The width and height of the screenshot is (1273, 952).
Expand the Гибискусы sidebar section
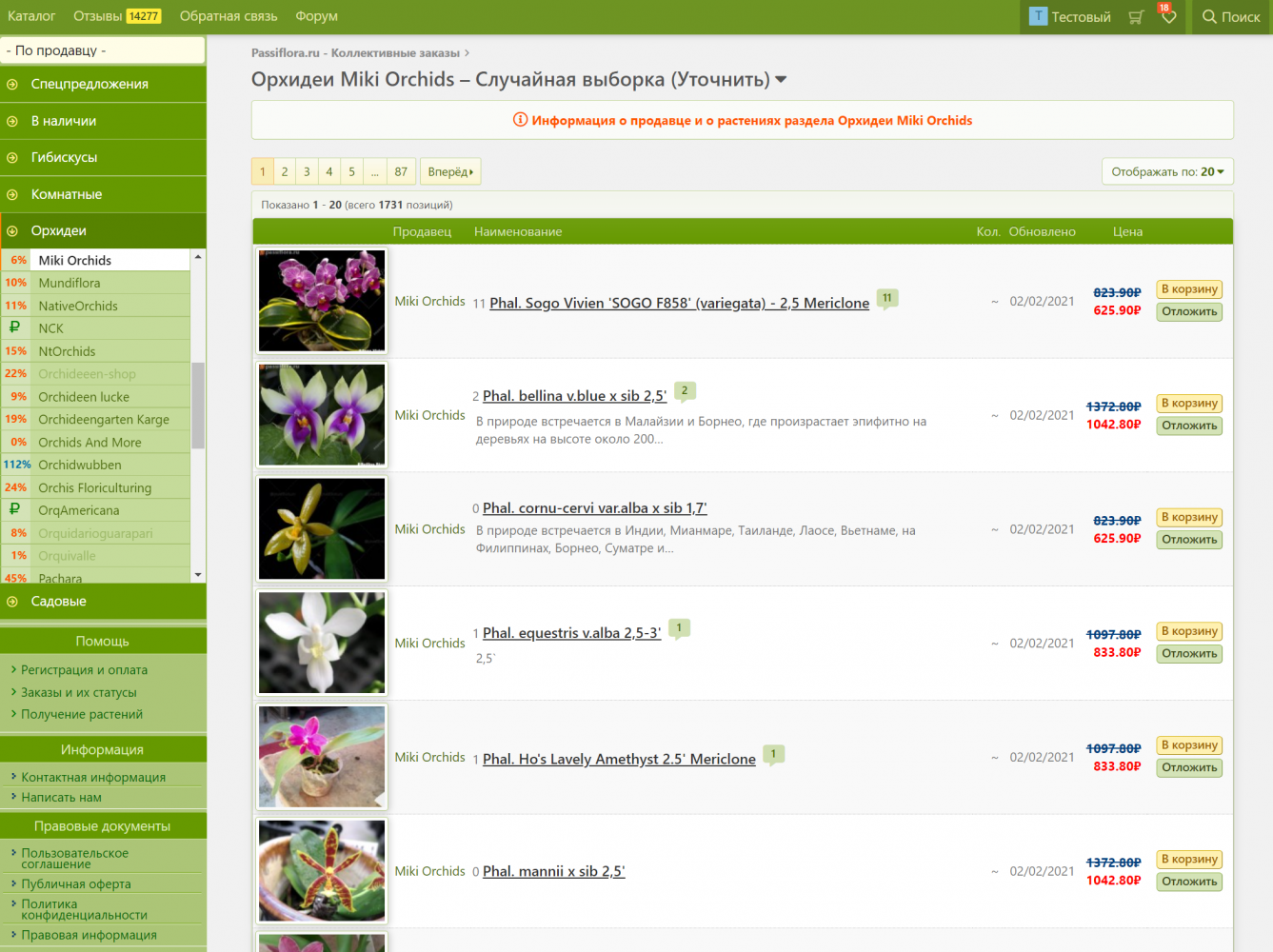[12, 158]
